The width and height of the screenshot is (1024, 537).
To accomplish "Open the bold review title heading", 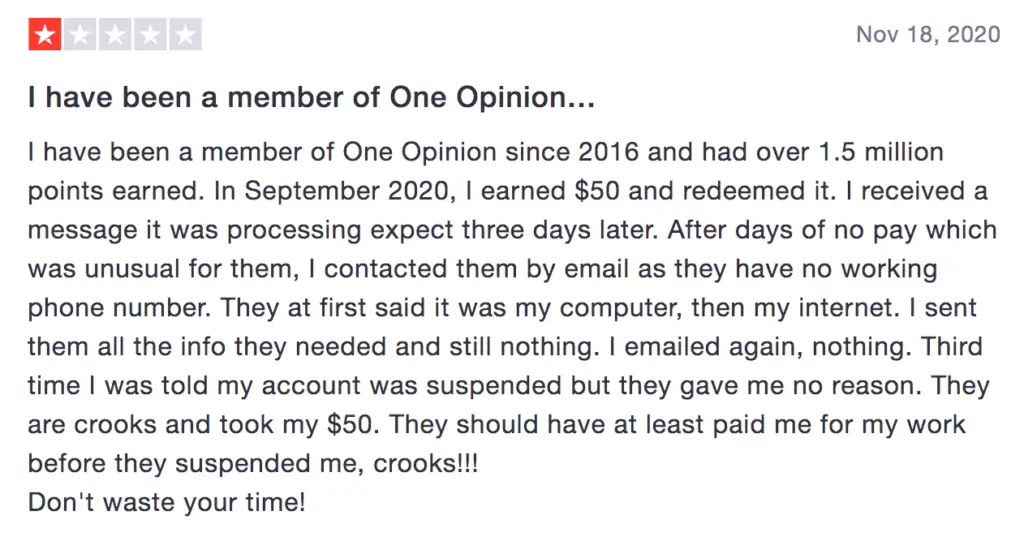I will (312, 98).
